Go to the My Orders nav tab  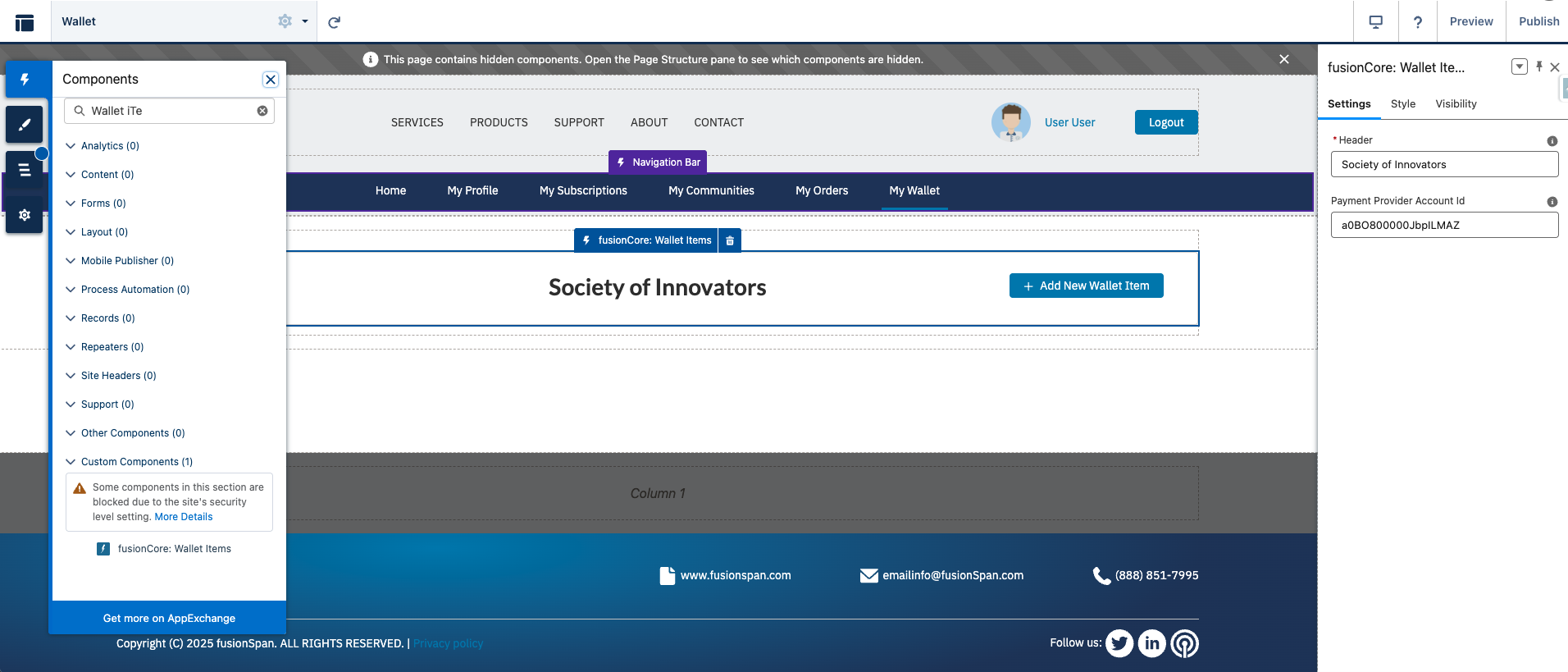[822, 190]
